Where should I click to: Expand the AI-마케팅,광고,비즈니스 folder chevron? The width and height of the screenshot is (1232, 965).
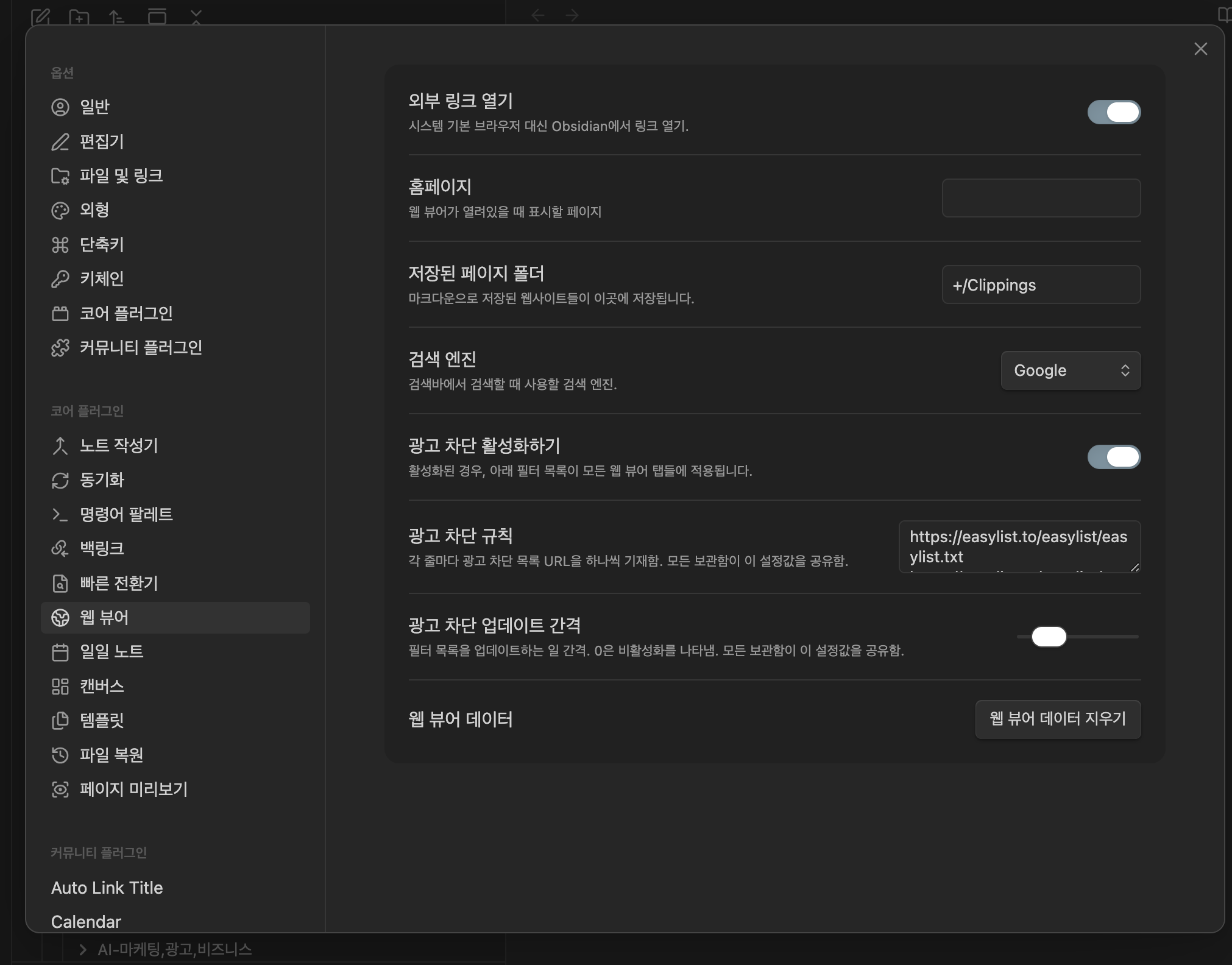coord(83,949)
